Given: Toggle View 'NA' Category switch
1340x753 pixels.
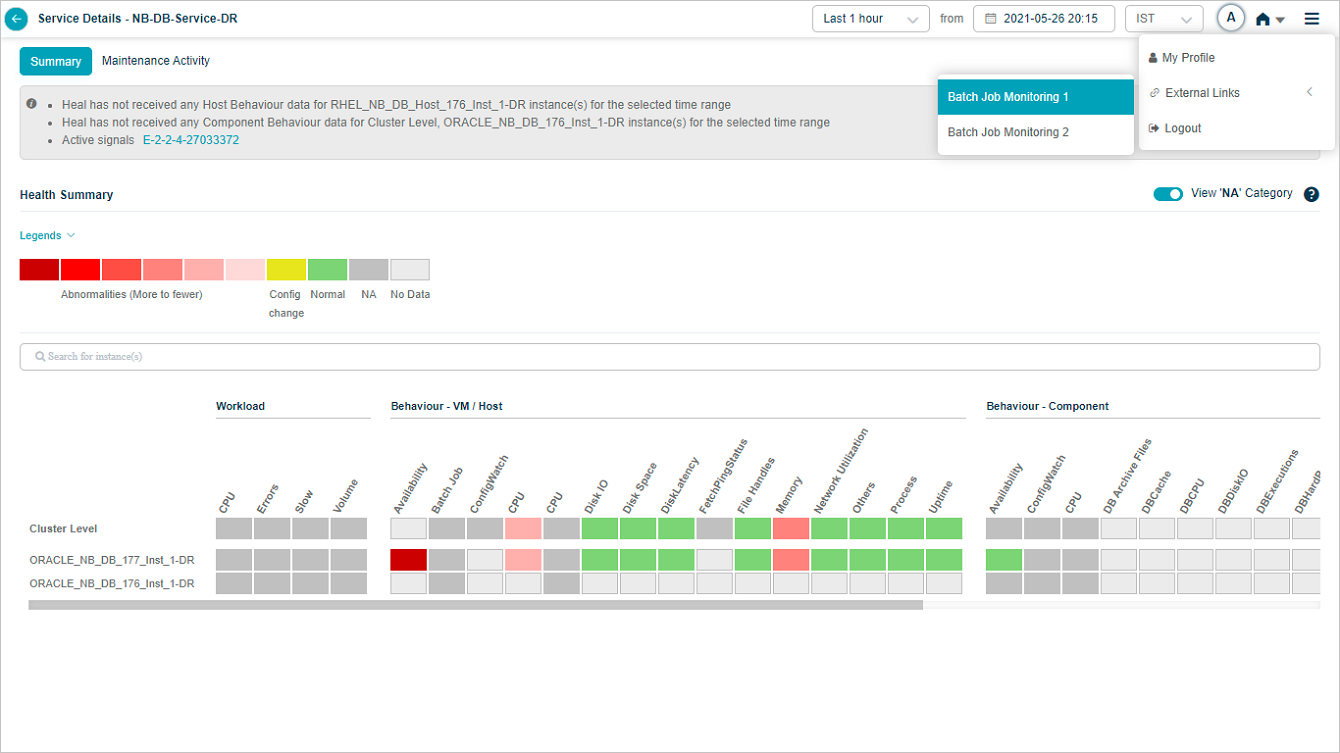Looking at the screenshot, I should coord(1167,194).
